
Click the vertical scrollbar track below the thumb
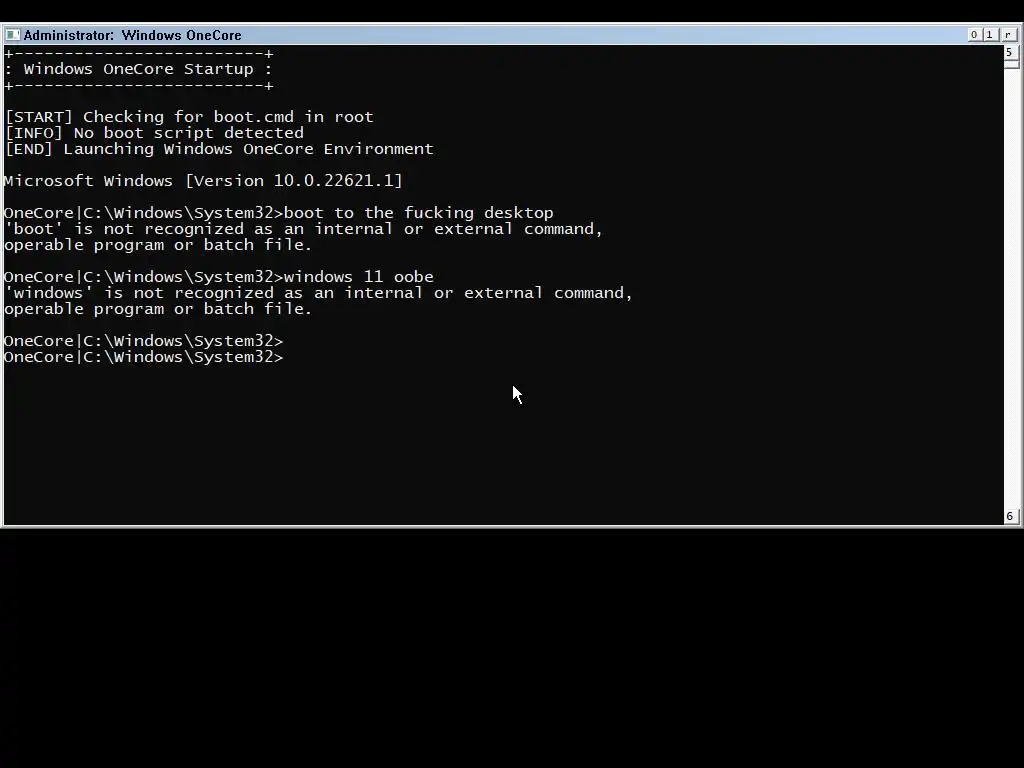1011,287
